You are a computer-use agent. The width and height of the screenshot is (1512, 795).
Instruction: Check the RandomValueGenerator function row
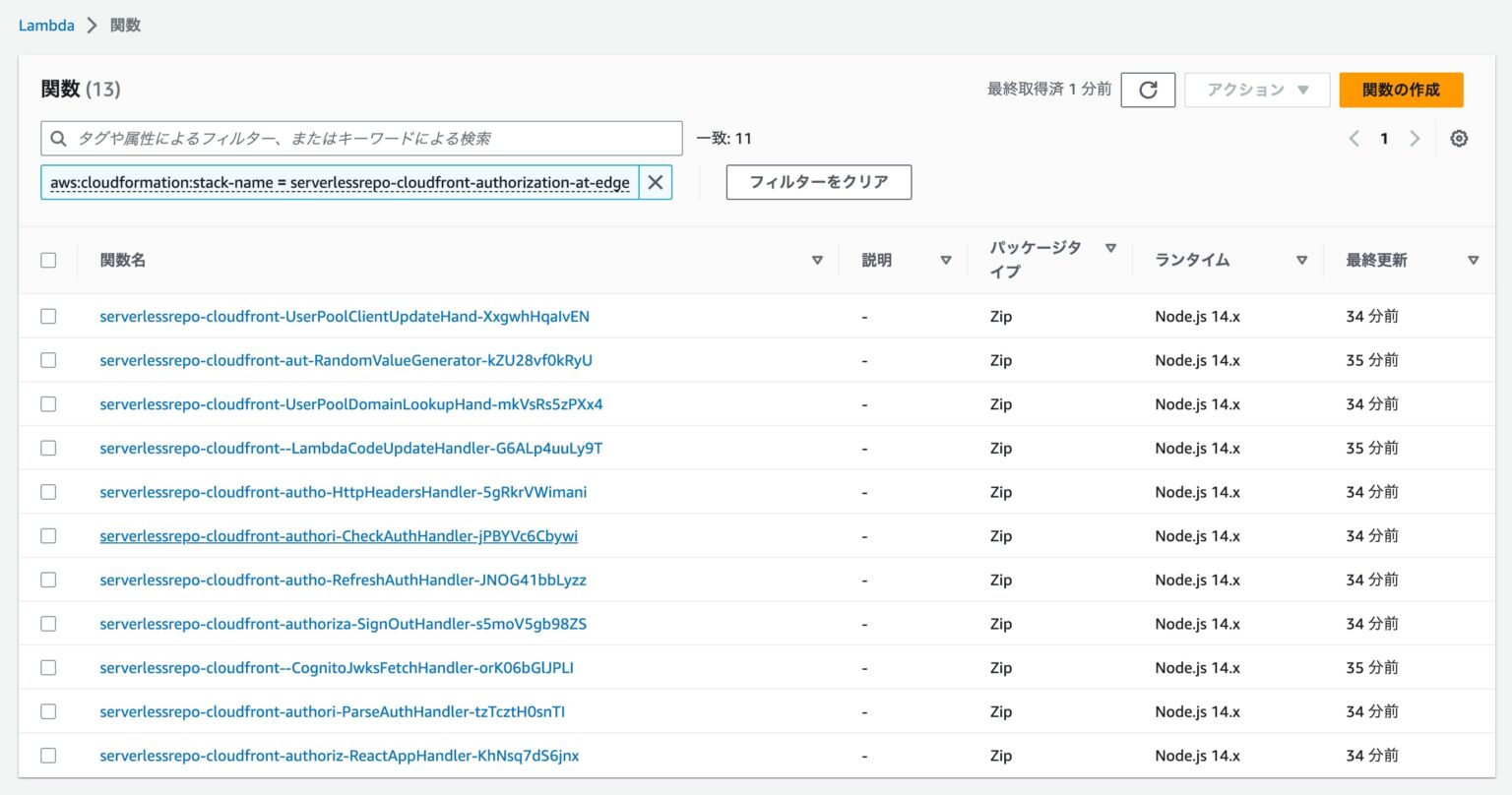48,360
